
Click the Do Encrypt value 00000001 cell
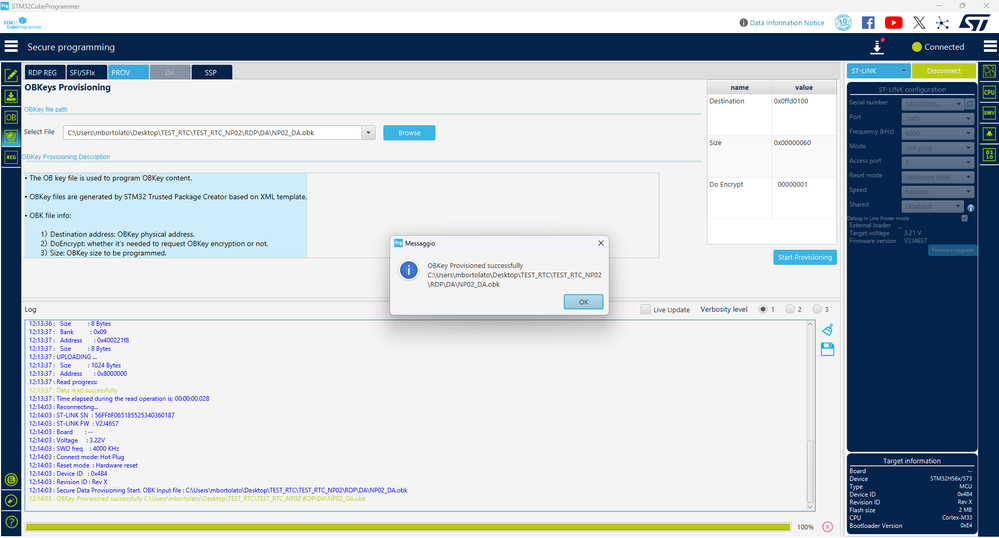coord(803,198)
